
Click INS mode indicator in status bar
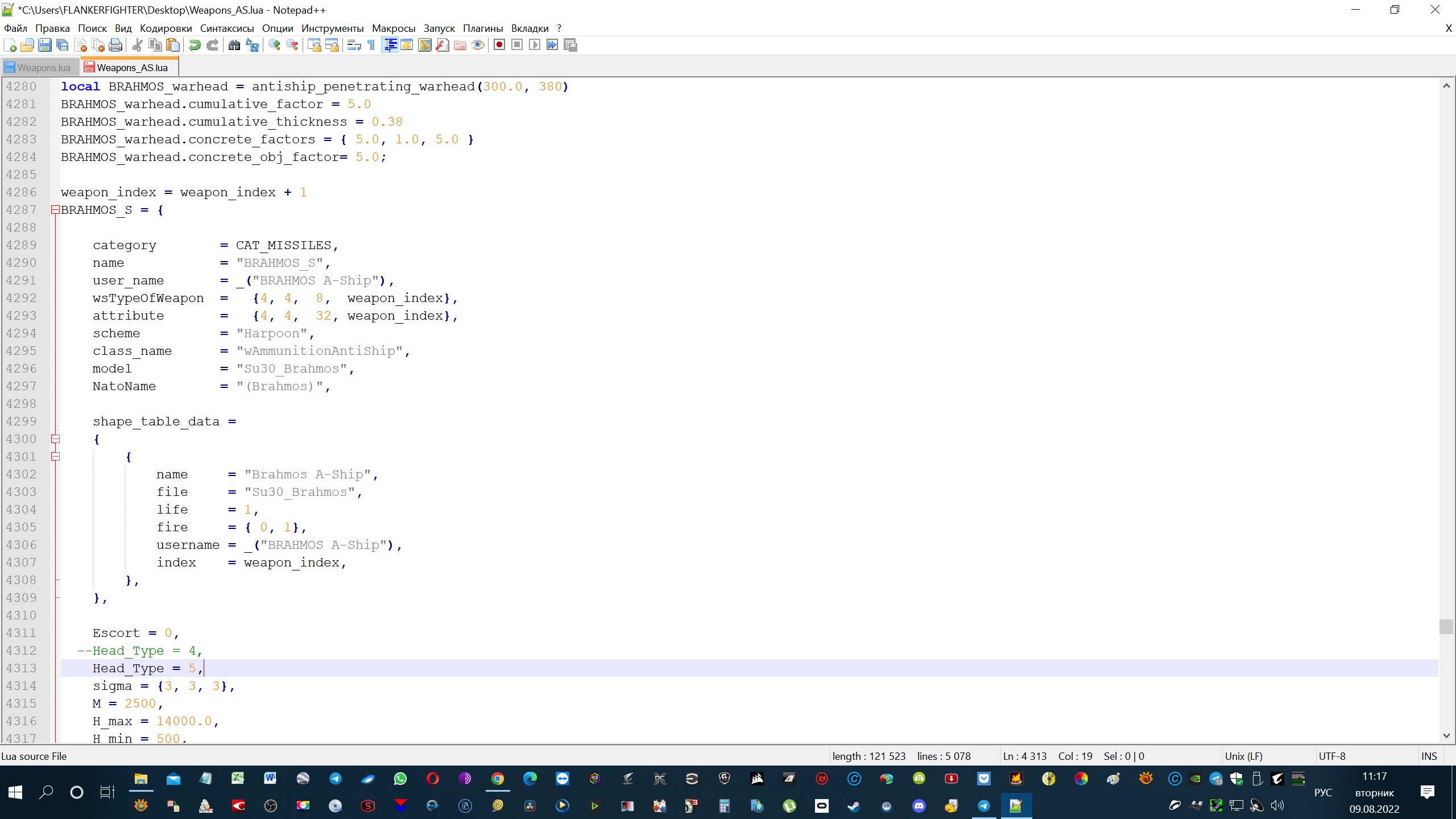tap(1429, 756)
